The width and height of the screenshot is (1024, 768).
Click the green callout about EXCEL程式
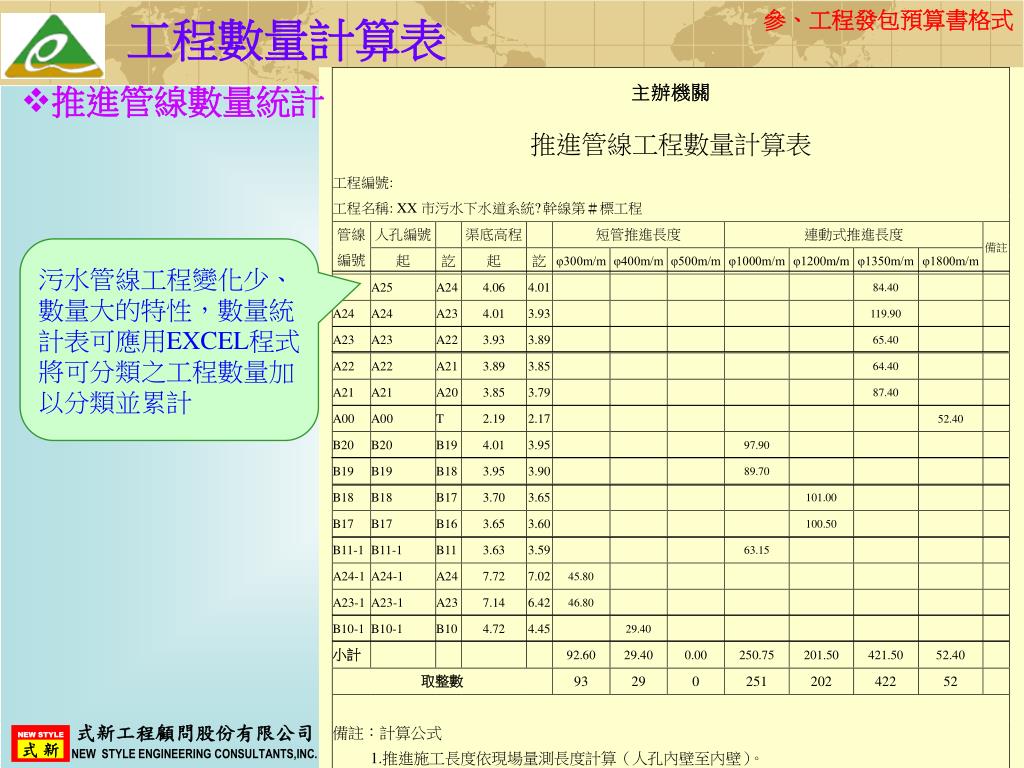pyautogui.click(x=169, y=340)
